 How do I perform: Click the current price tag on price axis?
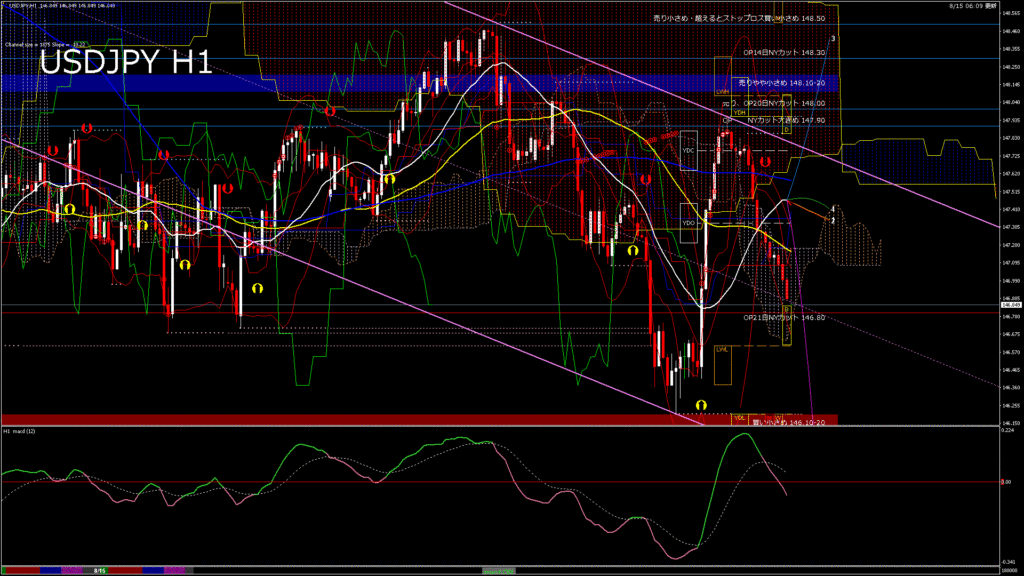pyautogui.click(x=1009, y=305)
